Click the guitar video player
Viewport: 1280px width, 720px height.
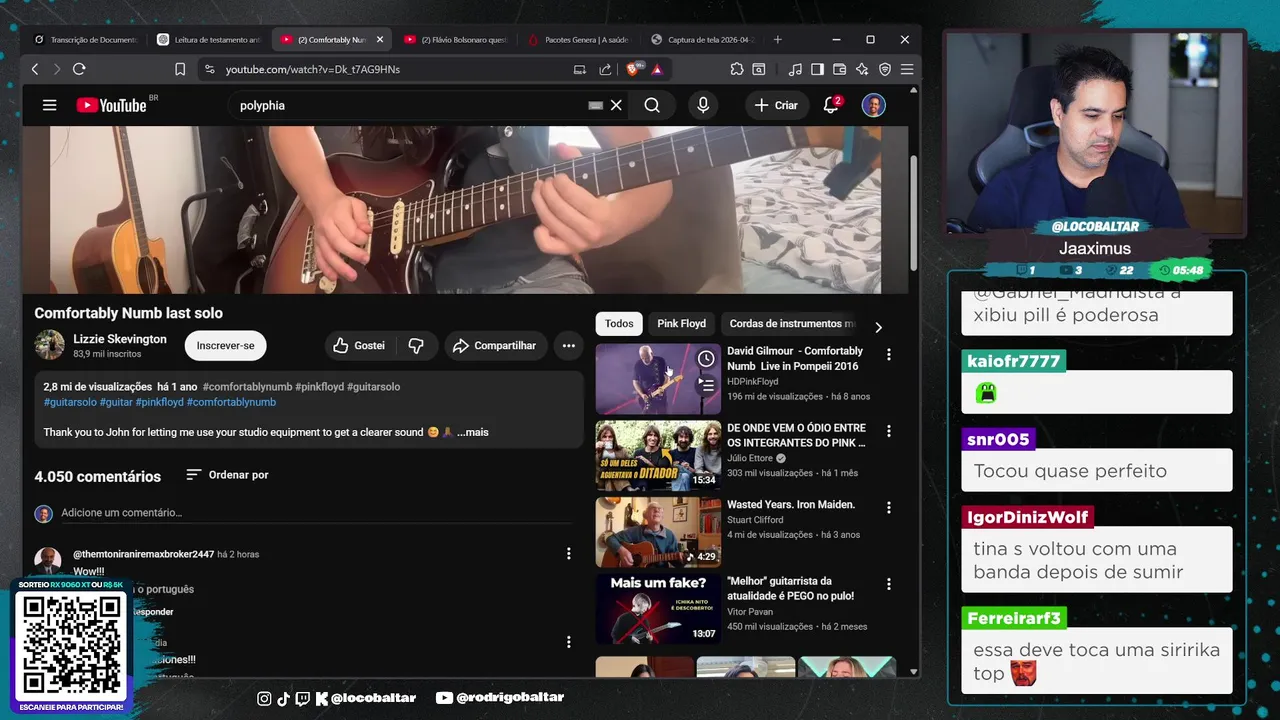(465, 209)
